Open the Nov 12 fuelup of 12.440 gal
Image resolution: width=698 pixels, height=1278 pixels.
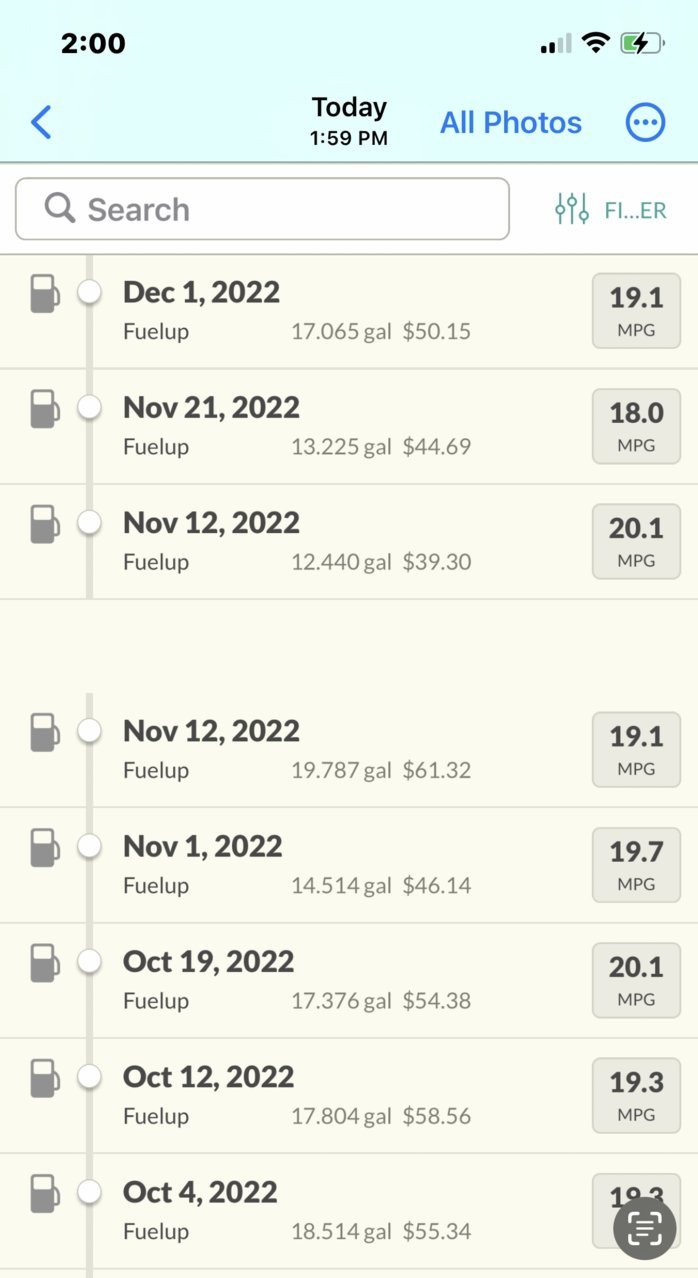(349, 542)
